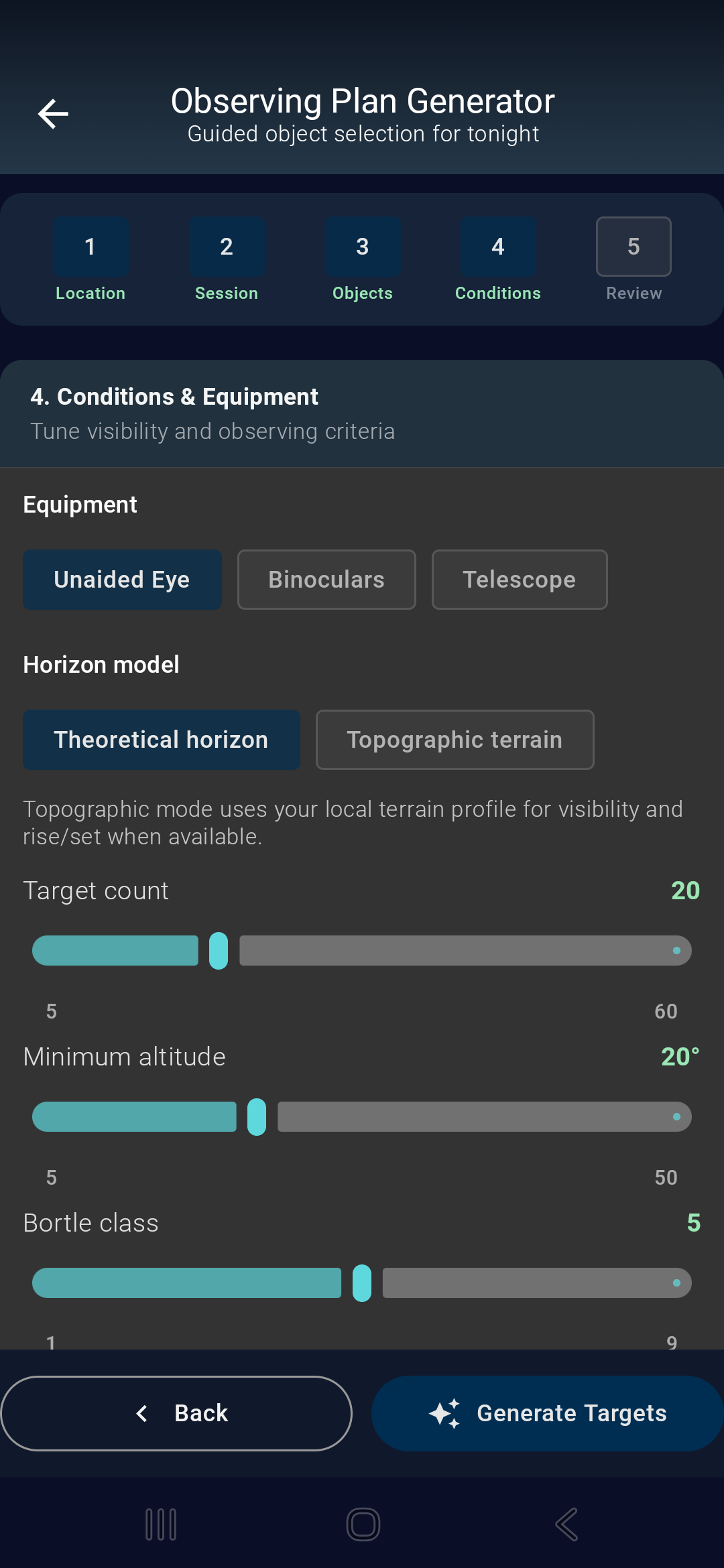Tap the back arrow in the header
This screenshot has width=724, height=1568.
tap(52, 113)
